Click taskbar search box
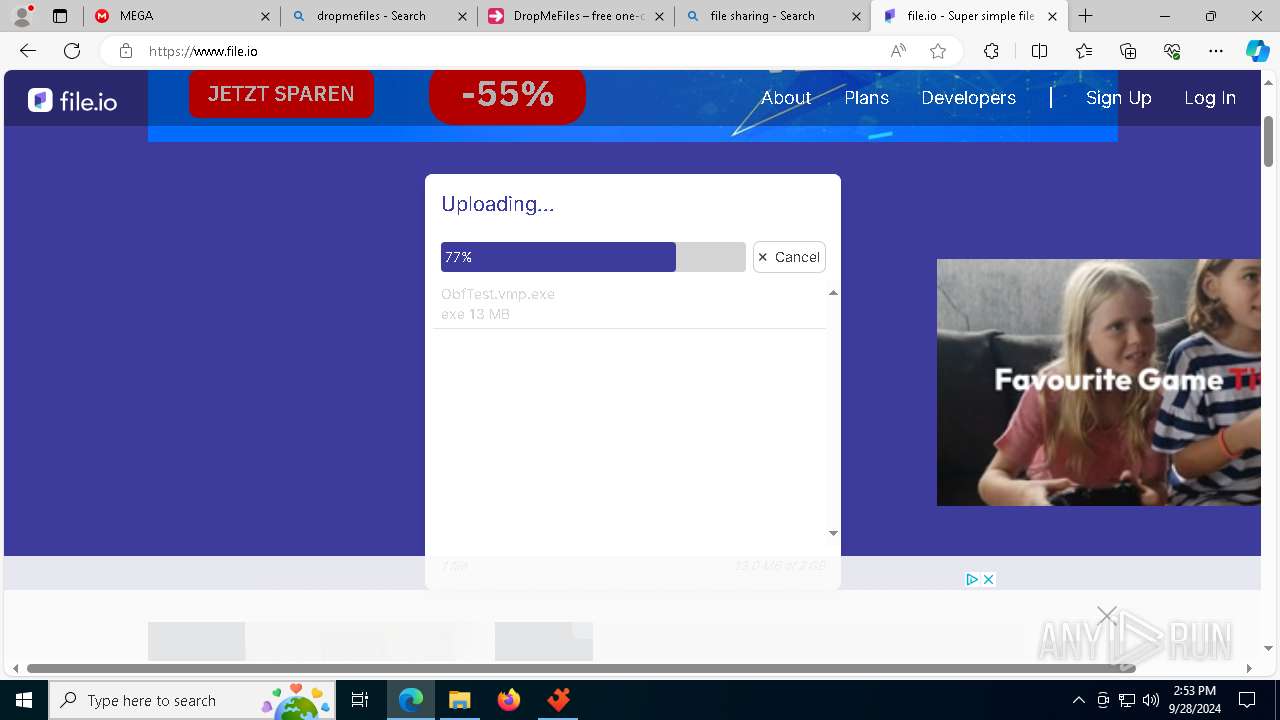Image resolution: width=1280 pixels, height=720 pixels. (193, 700)
